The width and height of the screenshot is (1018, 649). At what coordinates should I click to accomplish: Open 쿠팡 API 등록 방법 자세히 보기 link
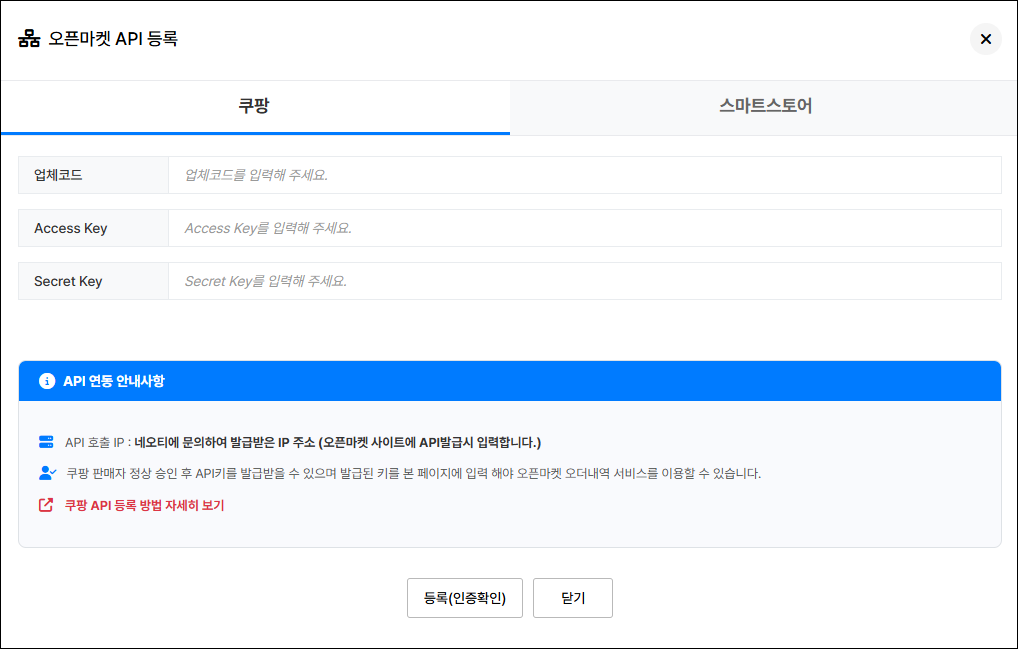pyautogui.click(x=144, y=505)
